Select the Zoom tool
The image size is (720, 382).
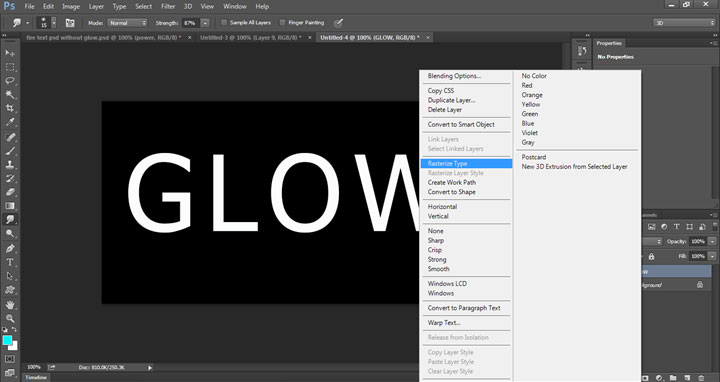click(x=10, y=318)
